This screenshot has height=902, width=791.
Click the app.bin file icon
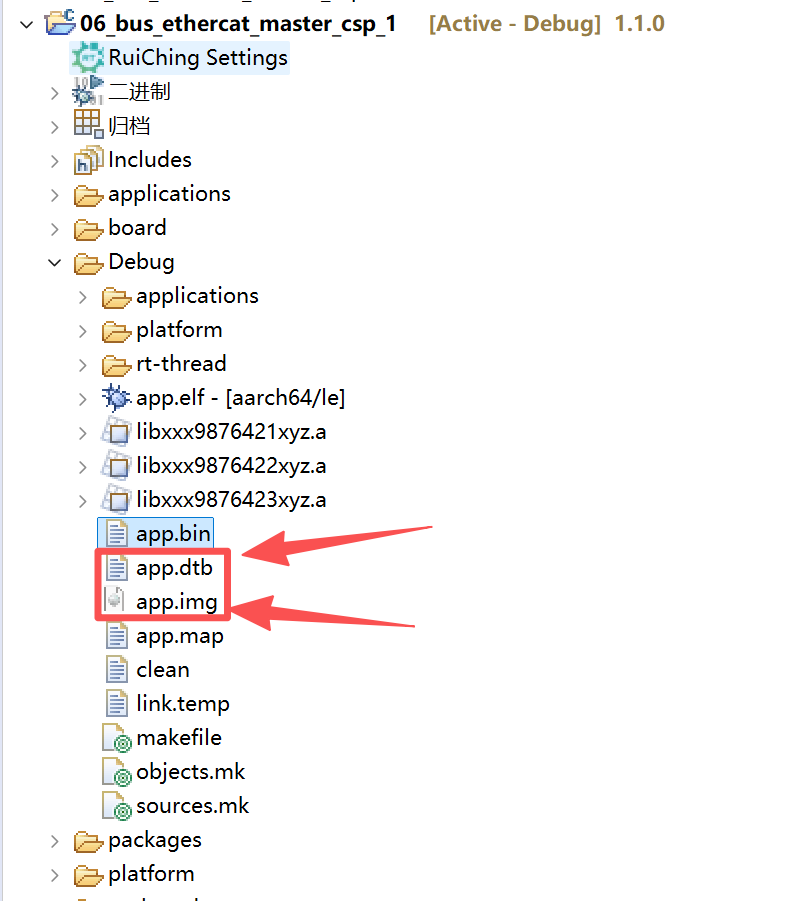(117, 533)
